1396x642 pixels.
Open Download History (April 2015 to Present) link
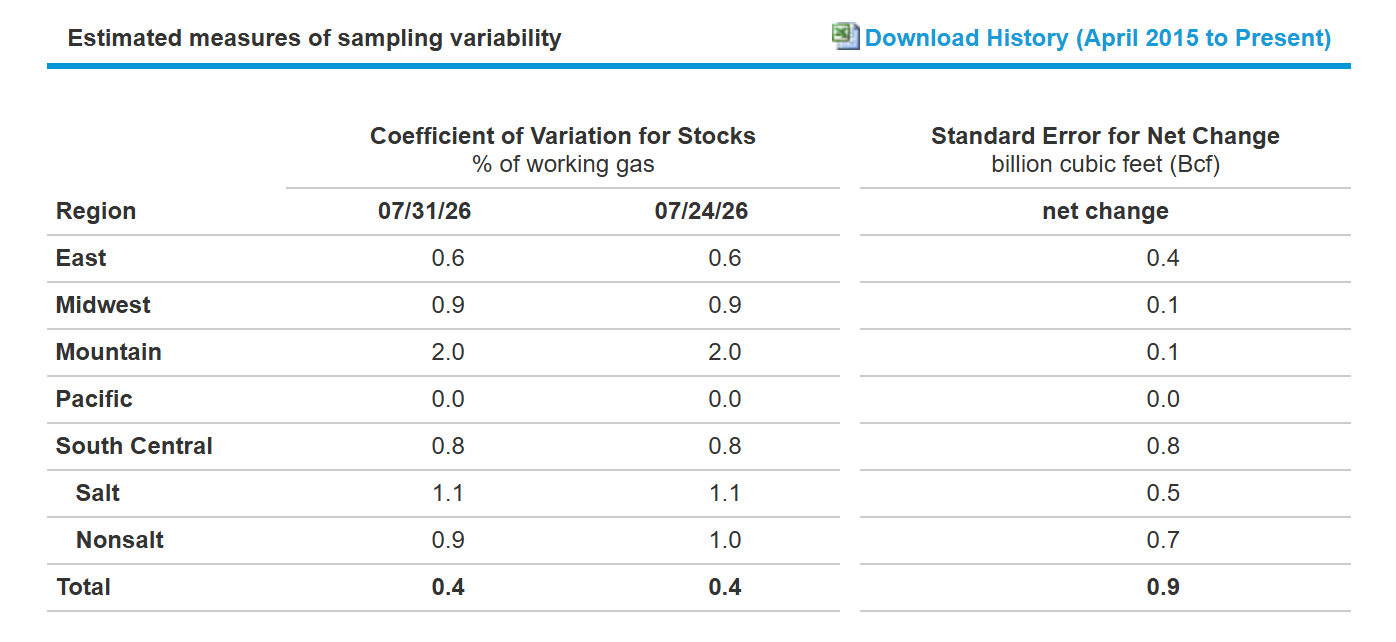point(1098,38)
